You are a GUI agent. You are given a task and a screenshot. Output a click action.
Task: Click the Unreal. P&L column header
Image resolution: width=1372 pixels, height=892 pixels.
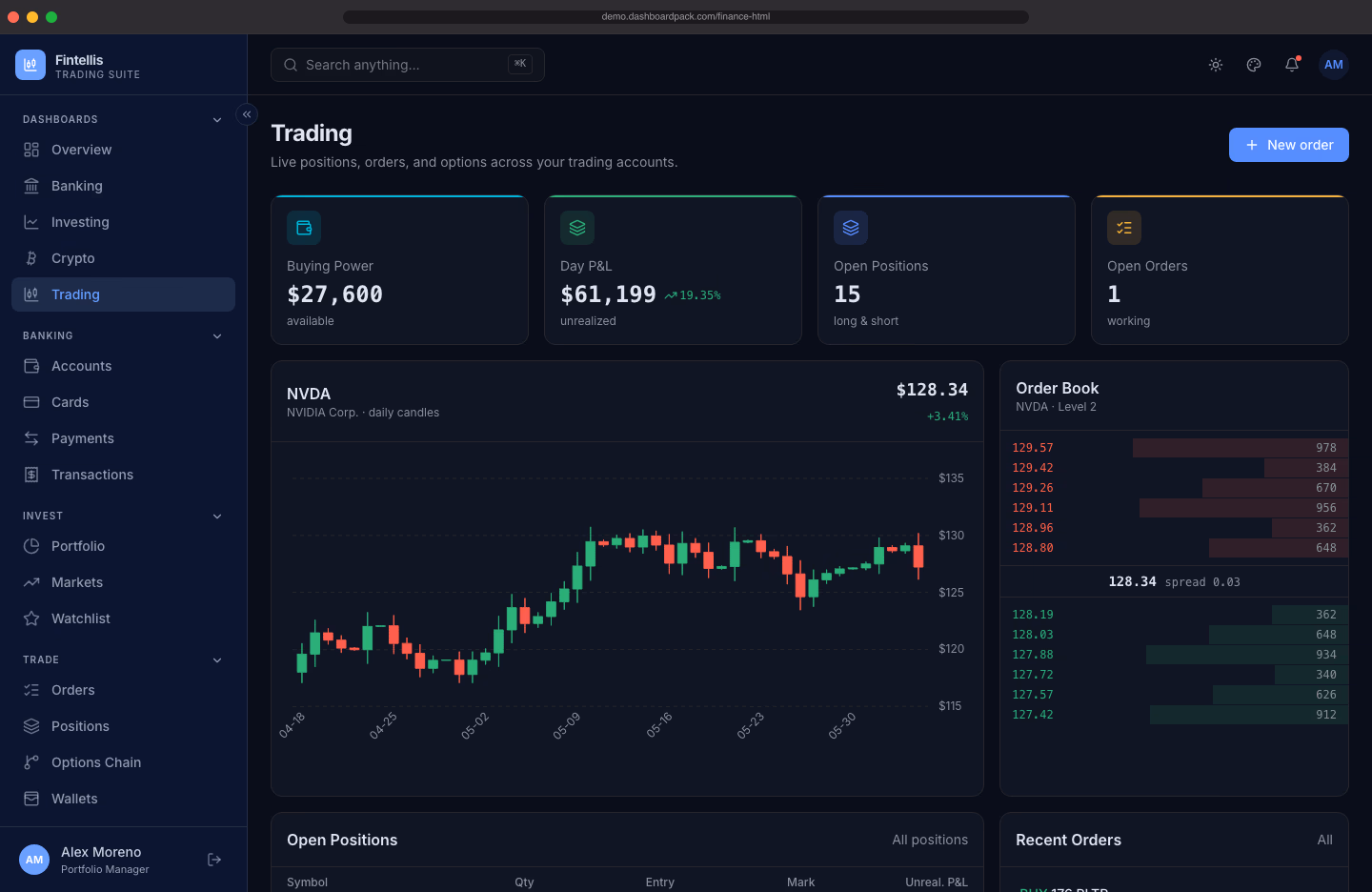pos(937,882)
